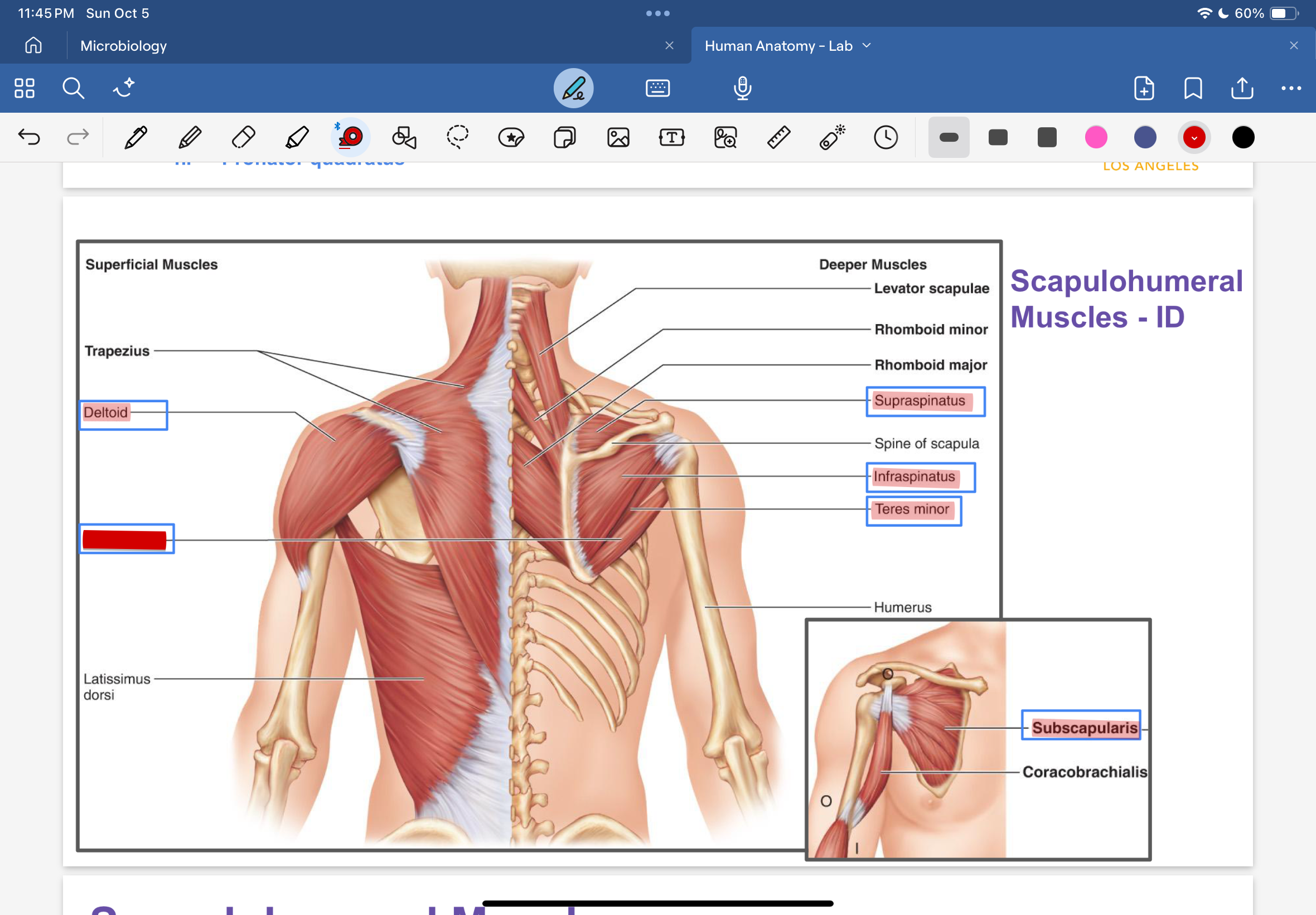Tap the microphone to record audio
Screen dimensions: 1316x915
(x=743, y=88)
